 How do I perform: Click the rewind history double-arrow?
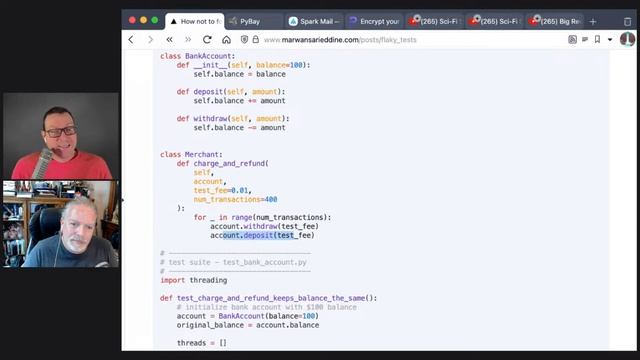(x=169, y=40)
